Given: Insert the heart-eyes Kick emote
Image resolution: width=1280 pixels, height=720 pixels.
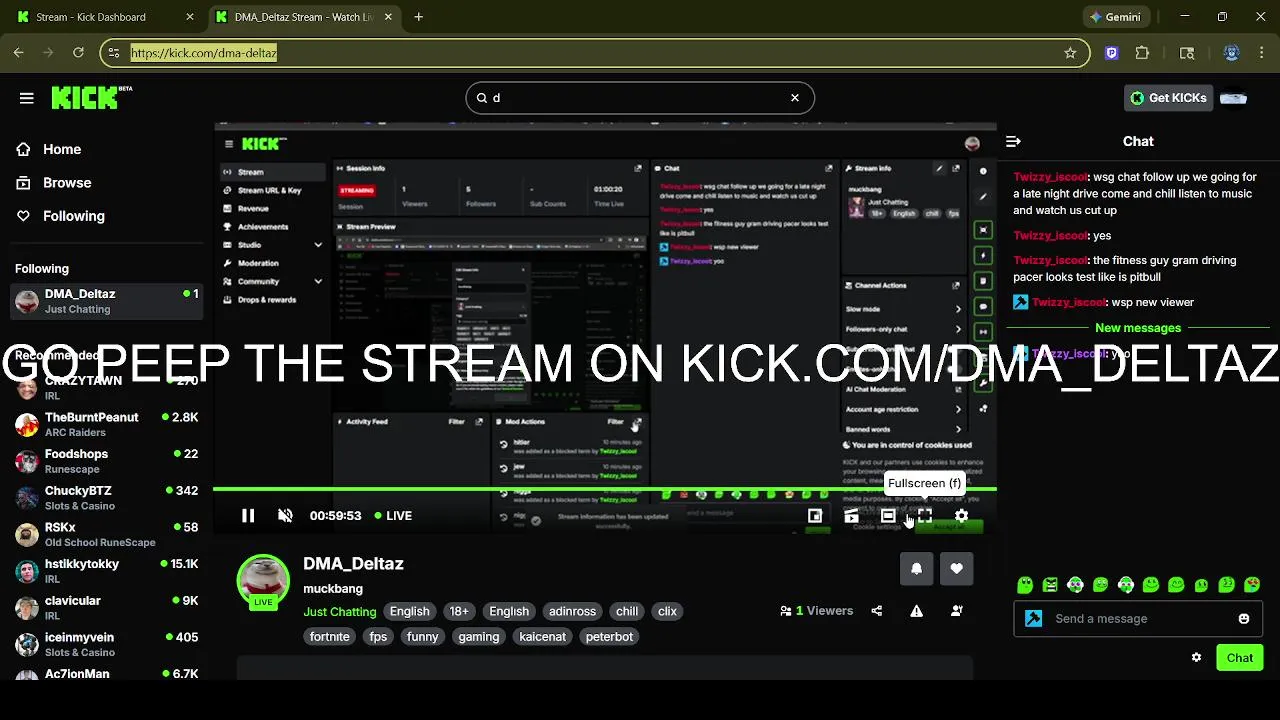Looking at the screenshot, I should (x=1252, y=585).
